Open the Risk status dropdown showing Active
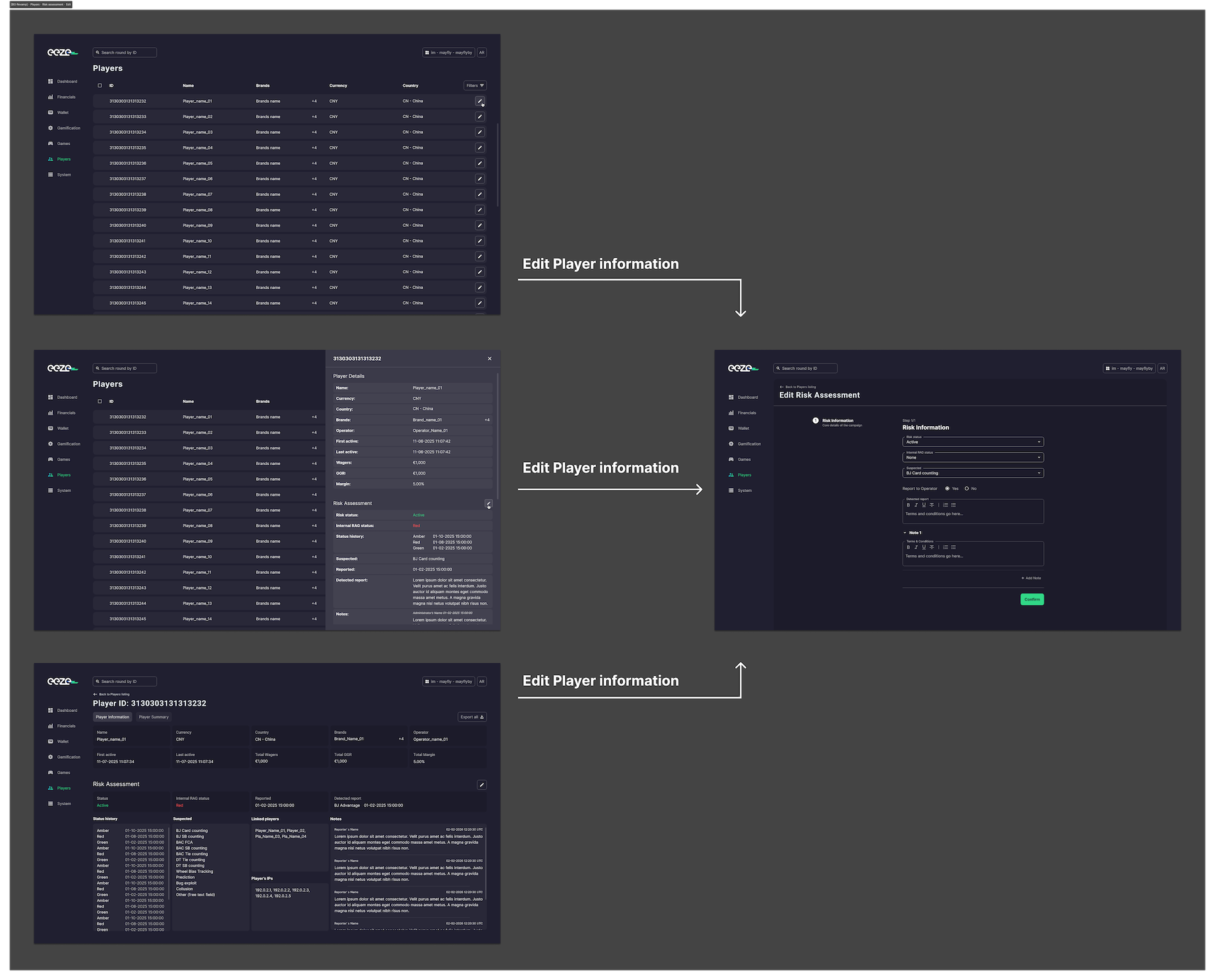1215x980 pixels. point(972,442)
